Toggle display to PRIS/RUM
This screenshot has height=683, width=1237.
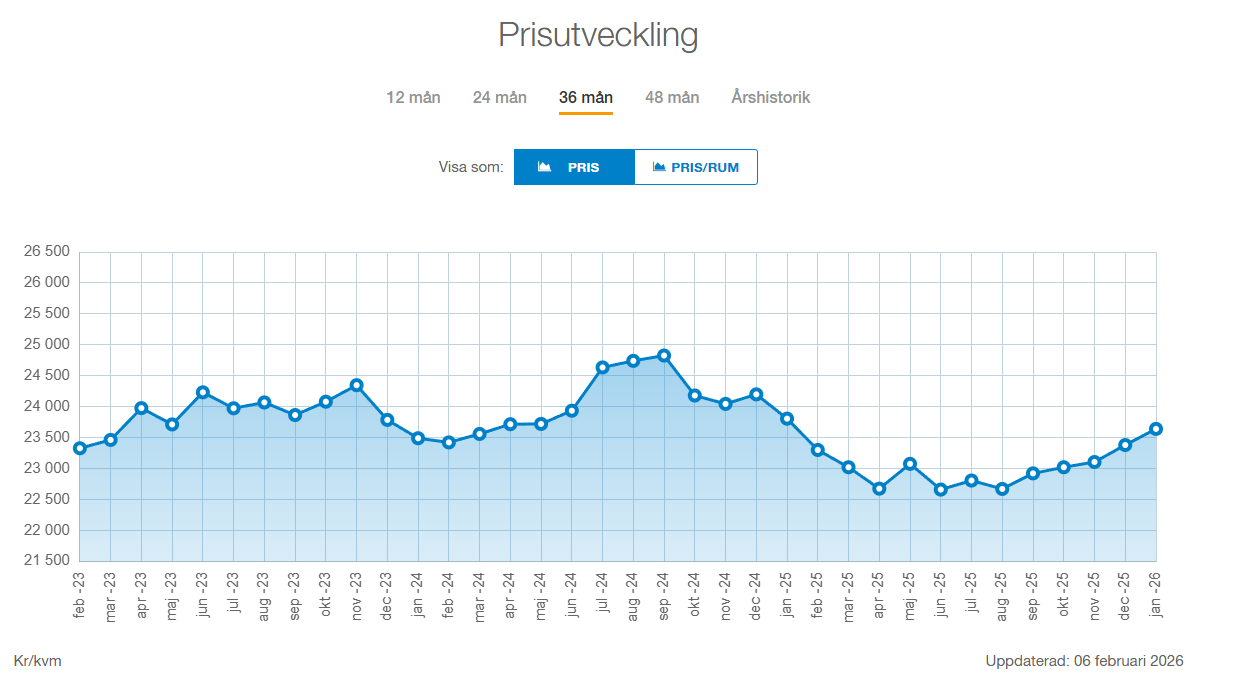[696, 167]
